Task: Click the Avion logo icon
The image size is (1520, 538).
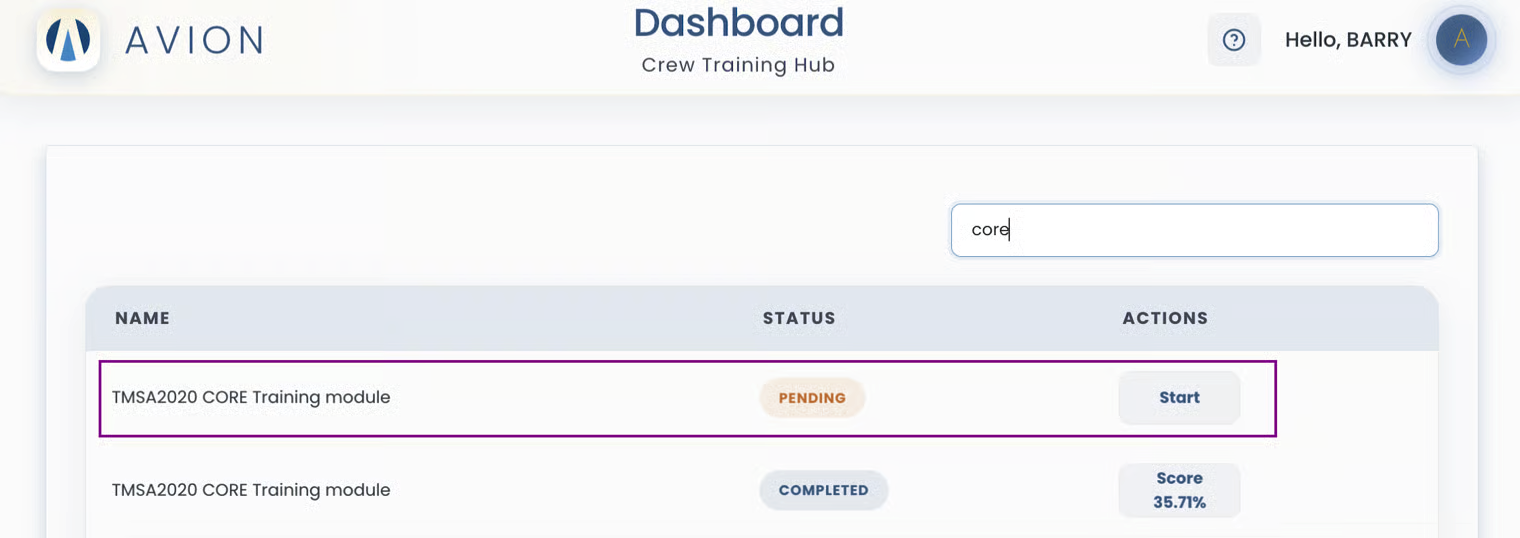Action: coord(68,40)
